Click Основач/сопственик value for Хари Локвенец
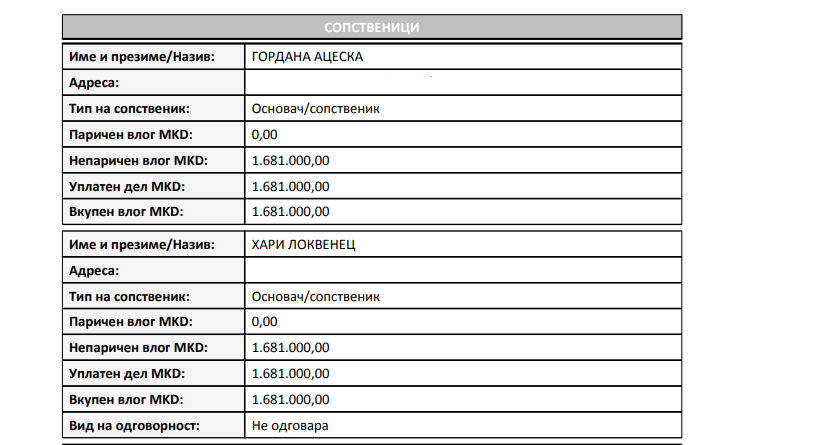This screenshot has width=815, height=445. point(315,296)
